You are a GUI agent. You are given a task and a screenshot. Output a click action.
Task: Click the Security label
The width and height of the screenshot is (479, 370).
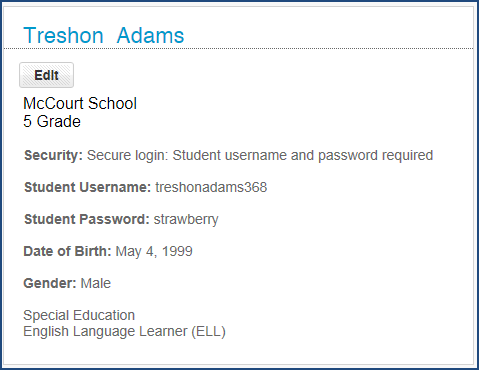[53, 155]
